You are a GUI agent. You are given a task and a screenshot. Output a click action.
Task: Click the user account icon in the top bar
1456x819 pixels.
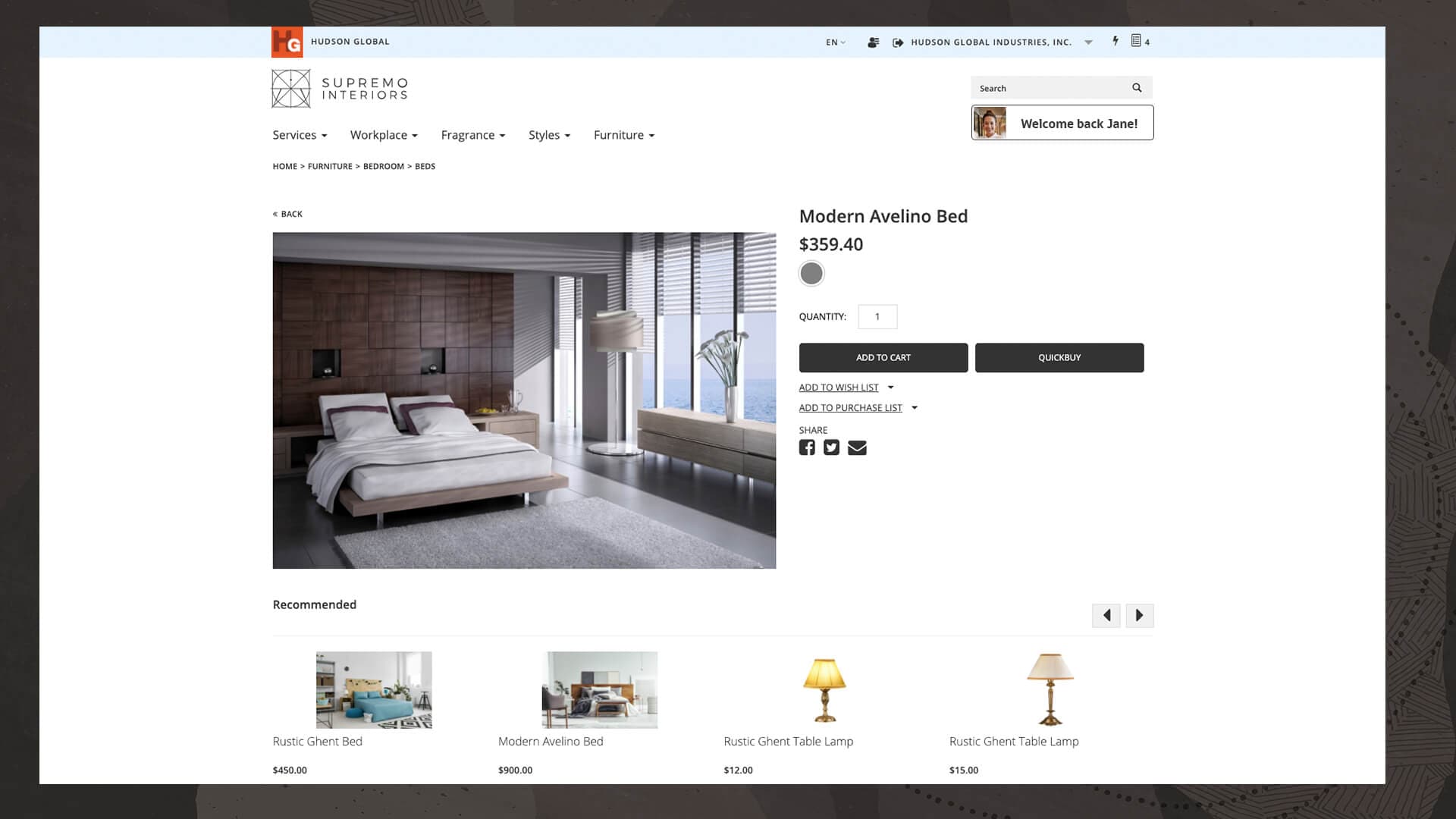point(873,42)
